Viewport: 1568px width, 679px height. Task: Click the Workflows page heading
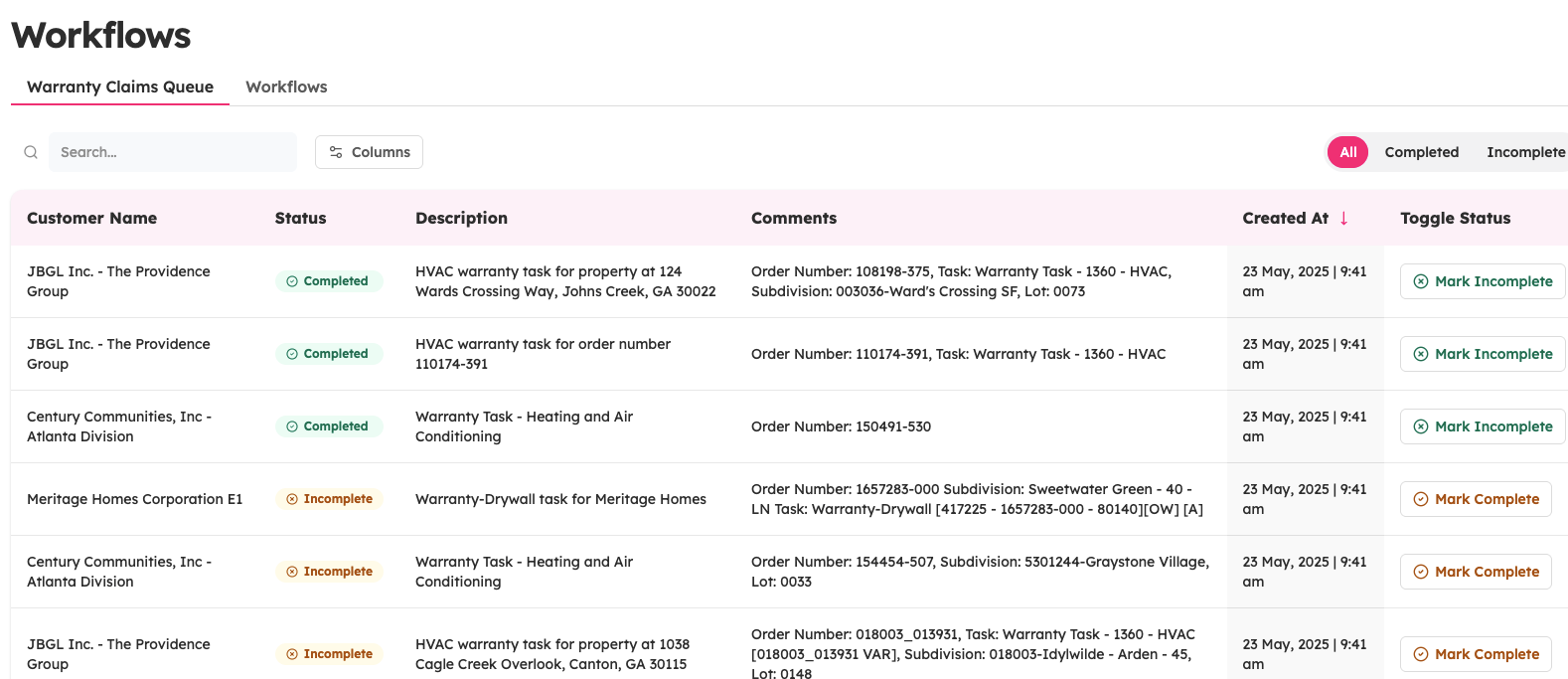click(x=101, y=35)
